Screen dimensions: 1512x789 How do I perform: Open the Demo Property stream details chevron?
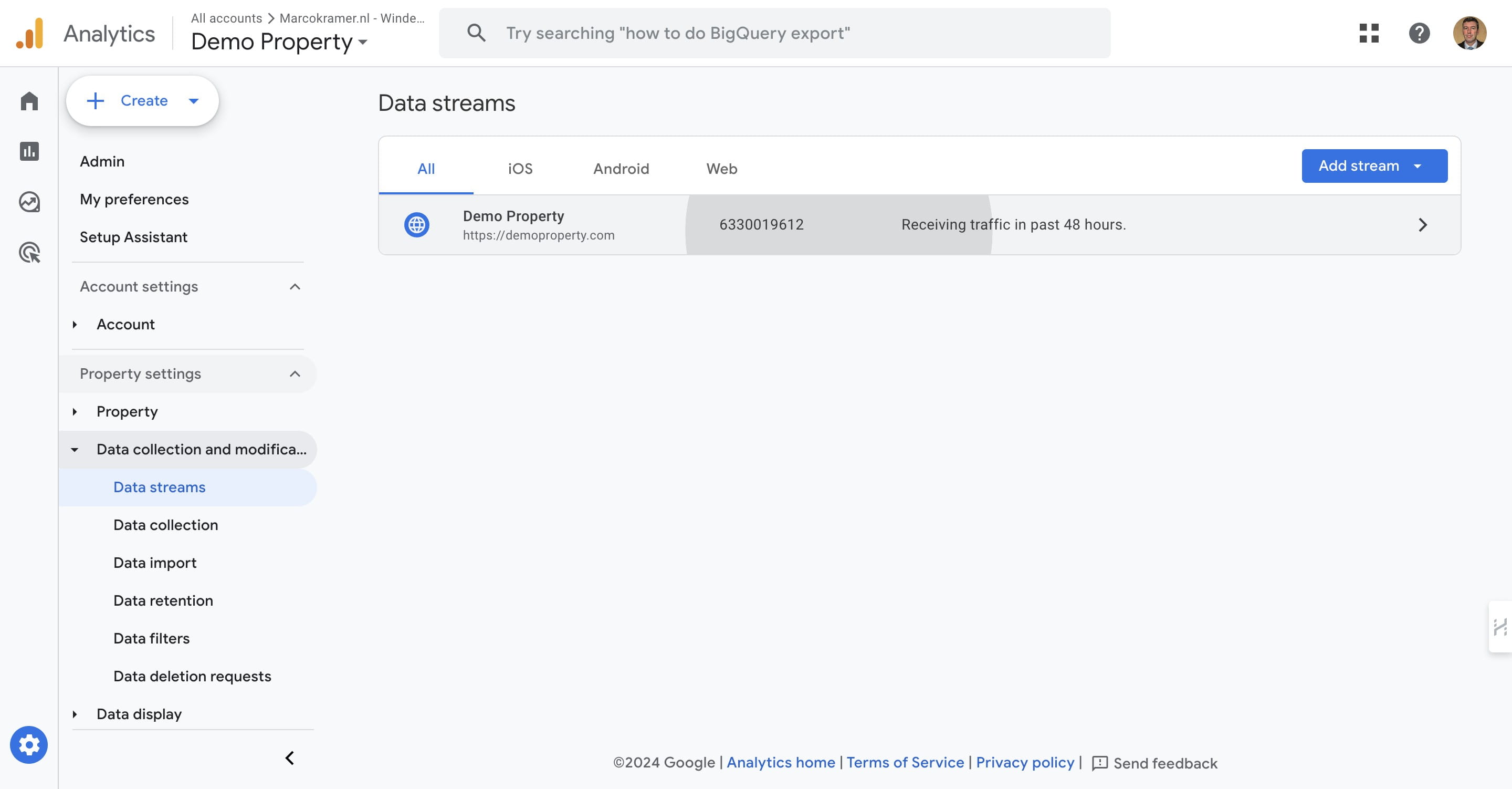coord(1423,224)
